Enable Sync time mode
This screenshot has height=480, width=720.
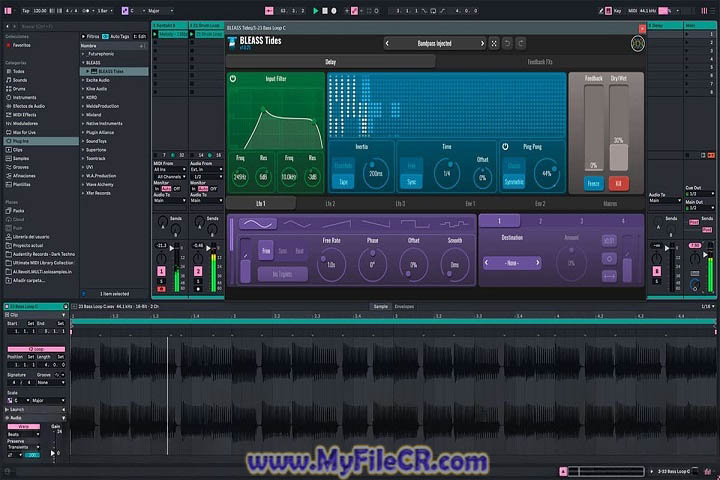pyautogui.click(x=411, y=182)
